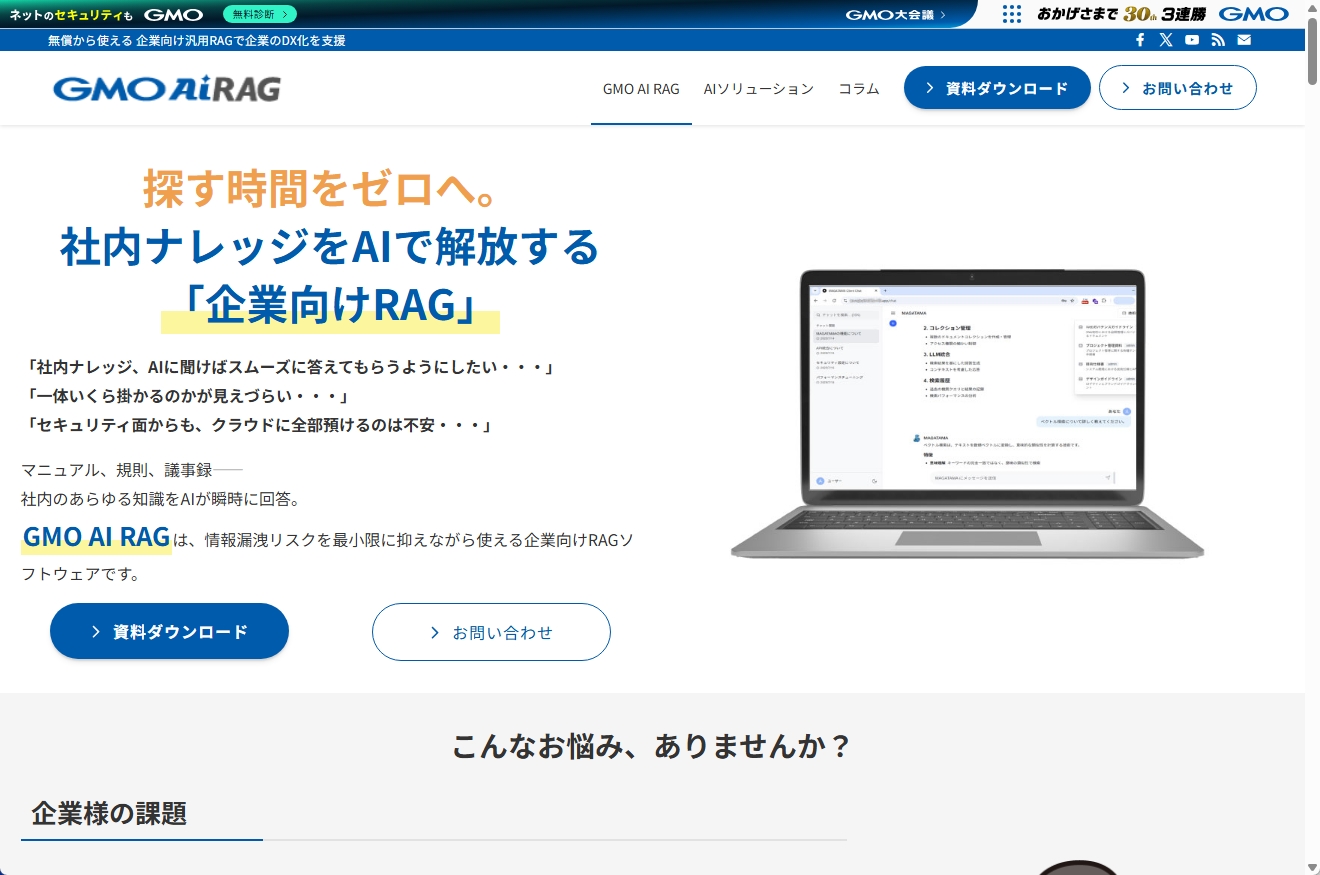1320x875 pixels.
Task: Click the GMO AI RAG logo
Action: point(167,89)
